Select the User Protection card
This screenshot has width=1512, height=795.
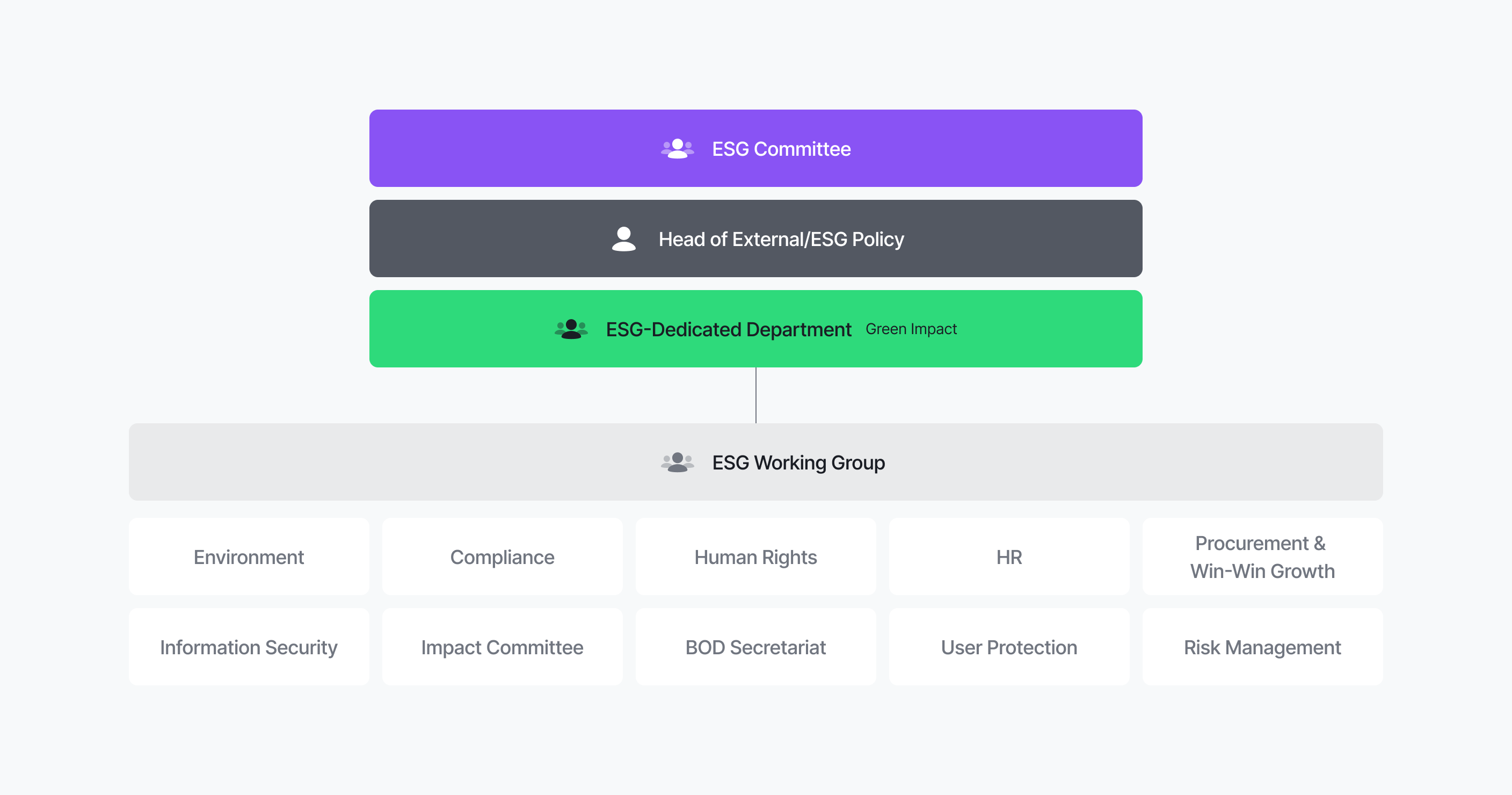click(1009, 647)
